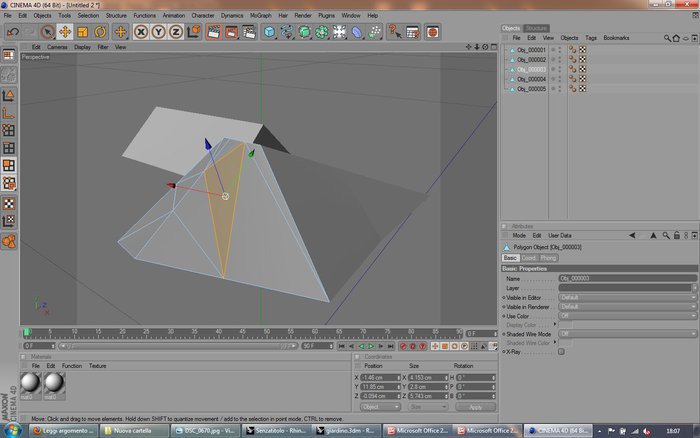Toggle the X-Ray checkbox
Viewport: 700px width, 438px height.
pos(561,352)
